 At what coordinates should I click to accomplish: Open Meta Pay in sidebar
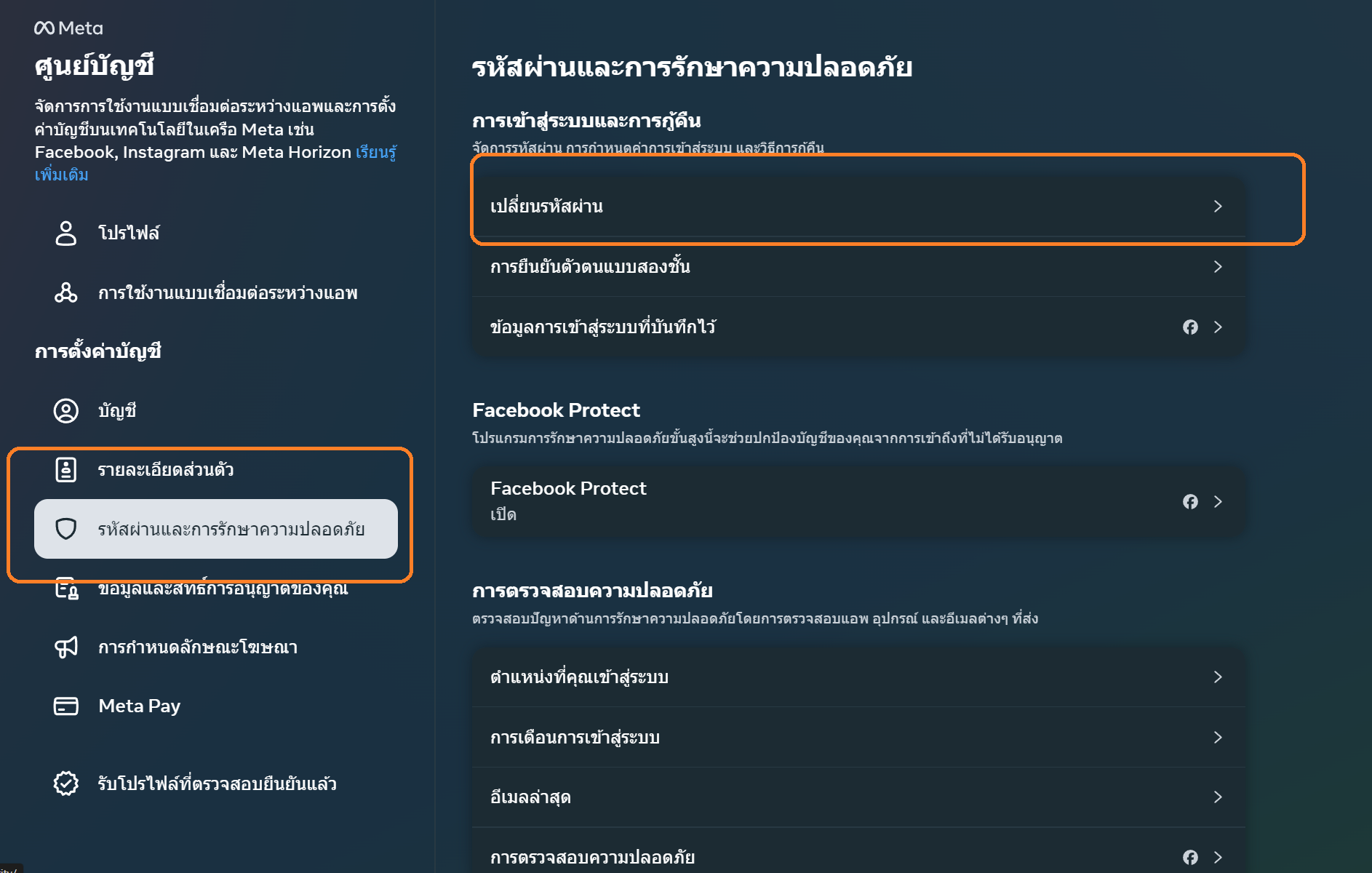(x=216, y=706)
